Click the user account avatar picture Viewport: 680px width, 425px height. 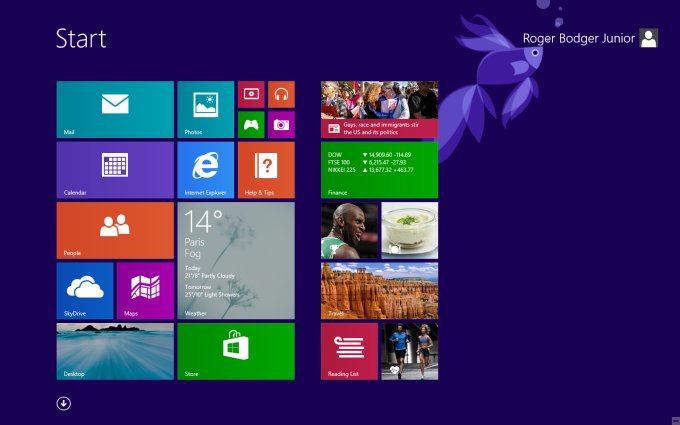649,38
